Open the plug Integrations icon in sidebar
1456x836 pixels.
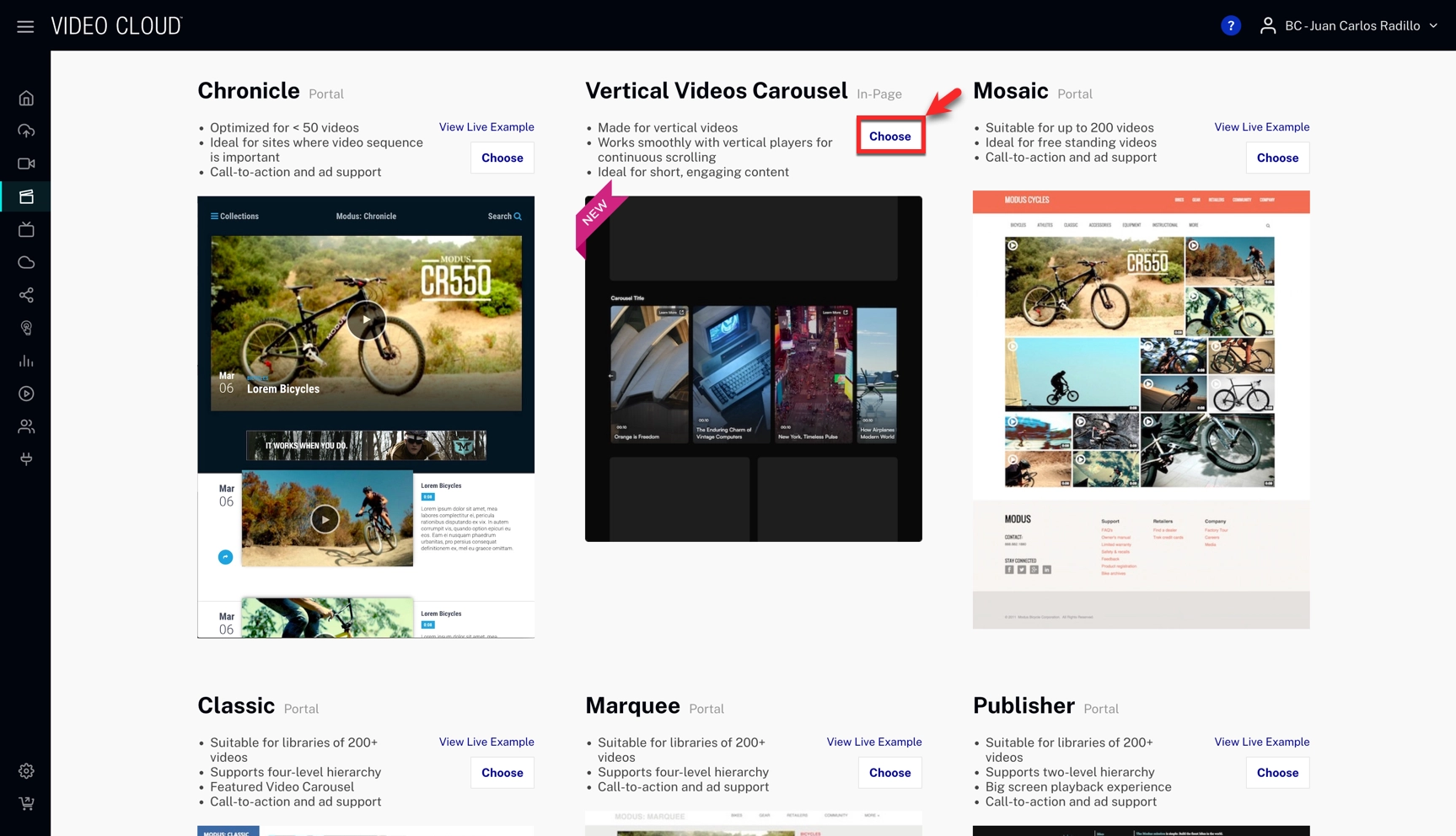(26, 459)
